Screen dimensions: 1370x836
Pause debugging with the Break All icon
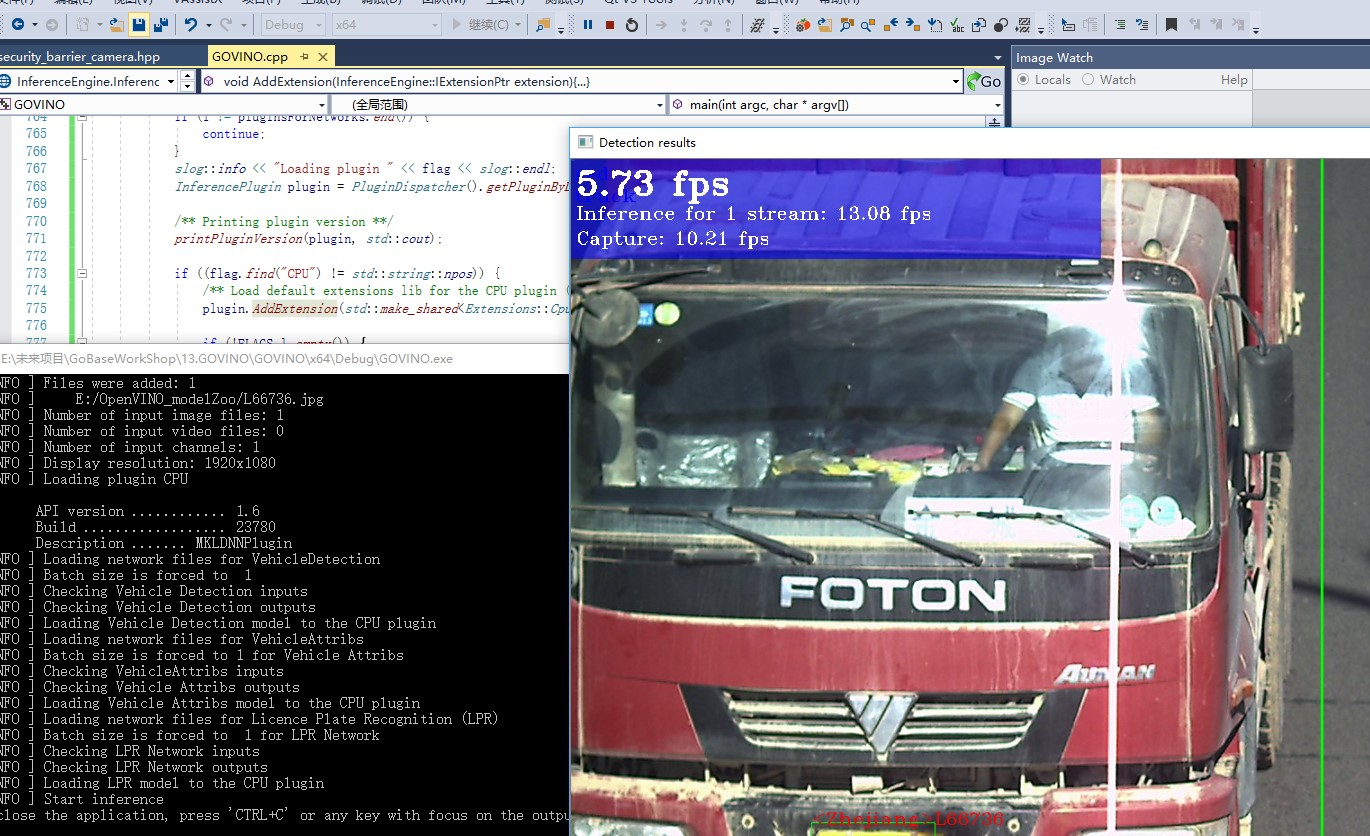pyautogui.click(x=587, y=24)
